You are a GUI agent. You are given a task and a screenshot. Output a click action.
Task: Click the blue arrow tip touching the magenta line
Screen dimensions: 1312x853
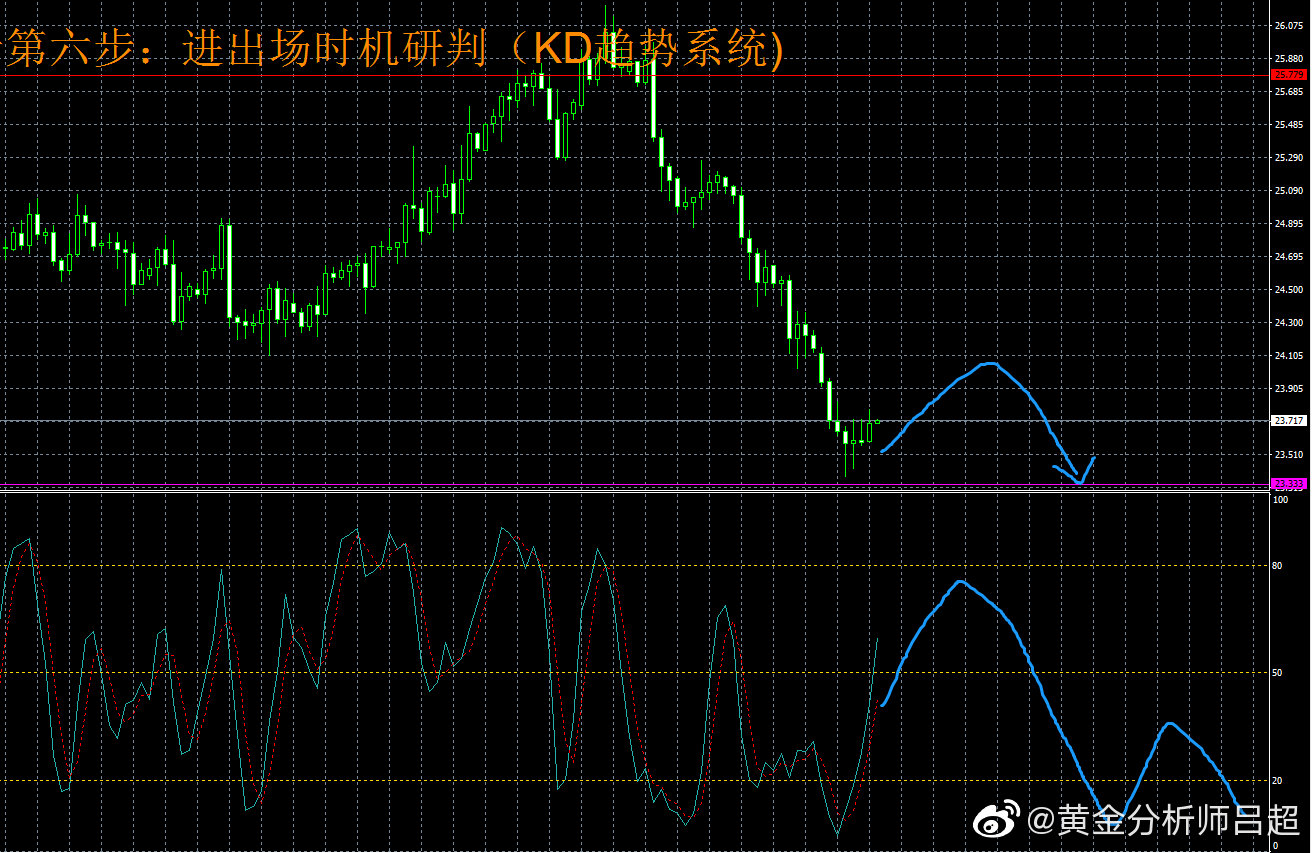point(1080,483)
